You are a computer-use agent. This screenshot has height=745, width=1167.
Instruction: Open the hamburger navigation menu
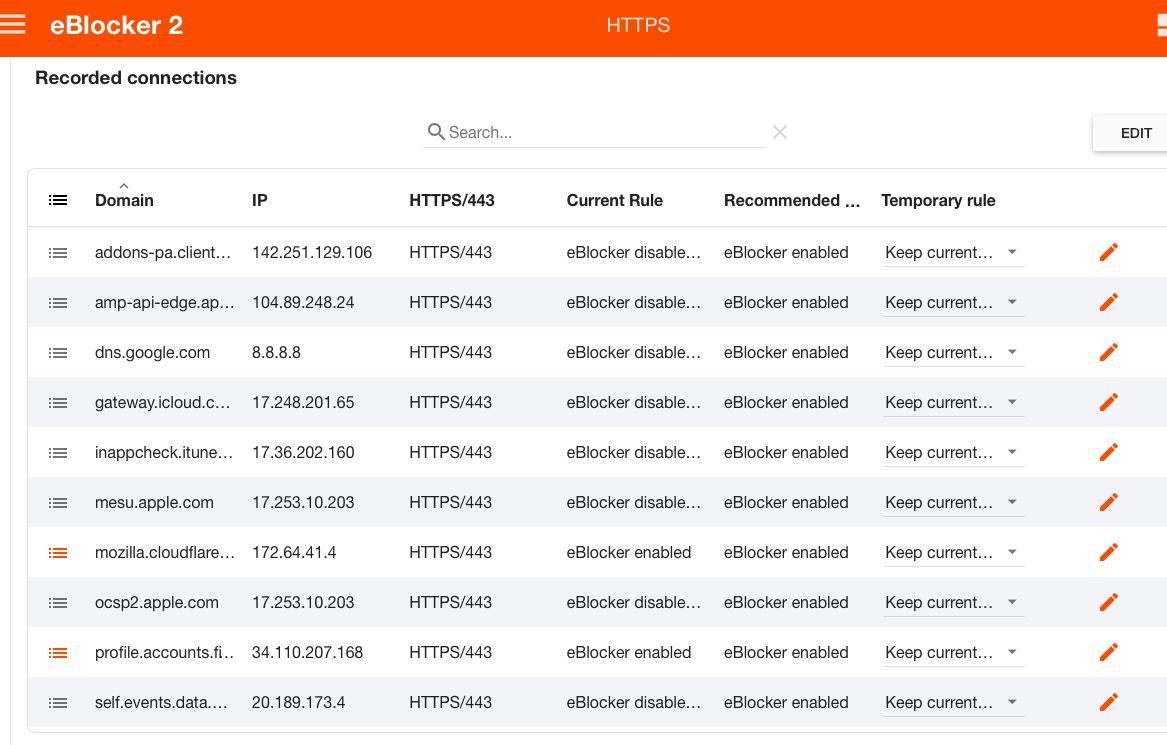click(x=13, y=25)
